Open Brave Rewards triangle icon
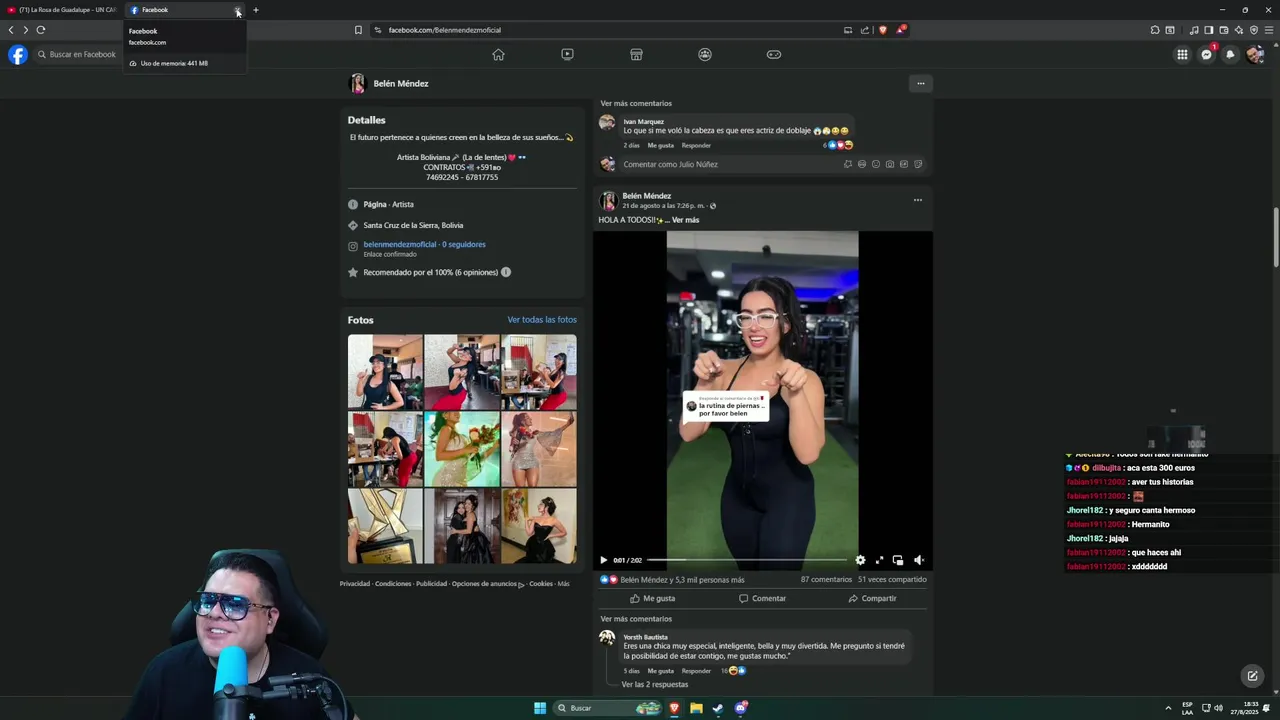1280x720 pixels. coord(900,30)
